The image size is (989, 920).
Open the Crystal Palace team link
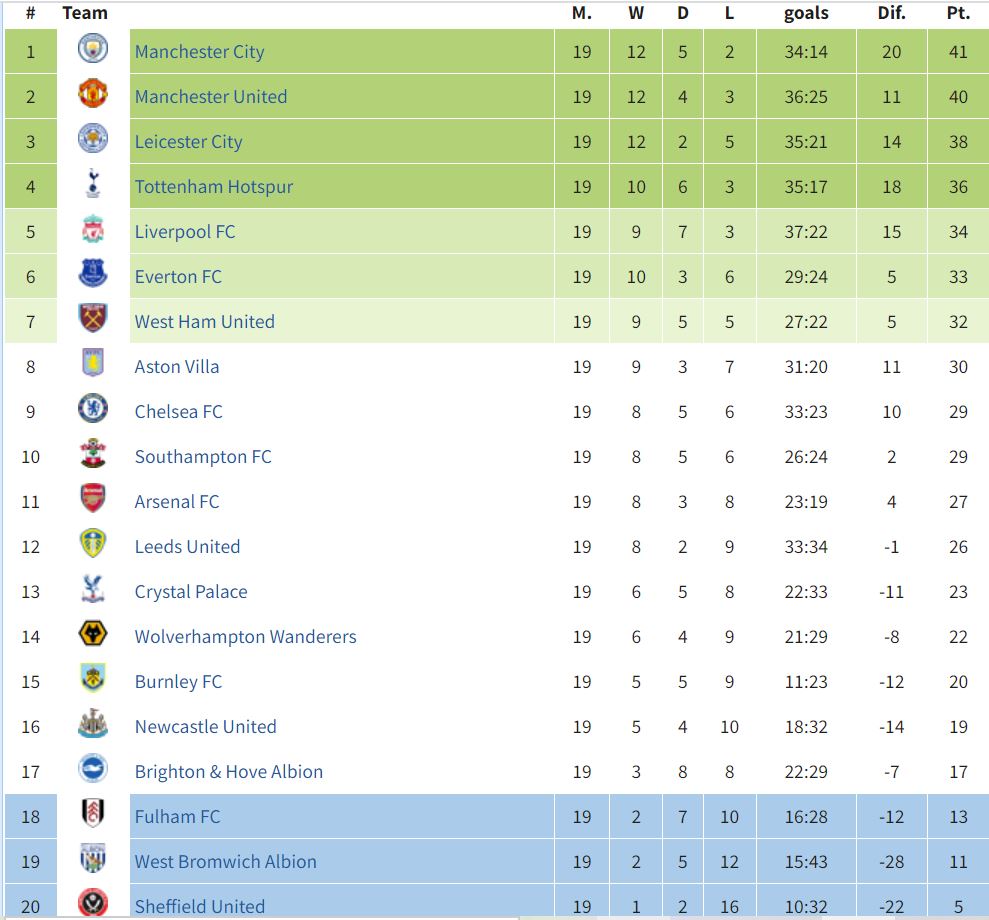[x=191, y=592]
